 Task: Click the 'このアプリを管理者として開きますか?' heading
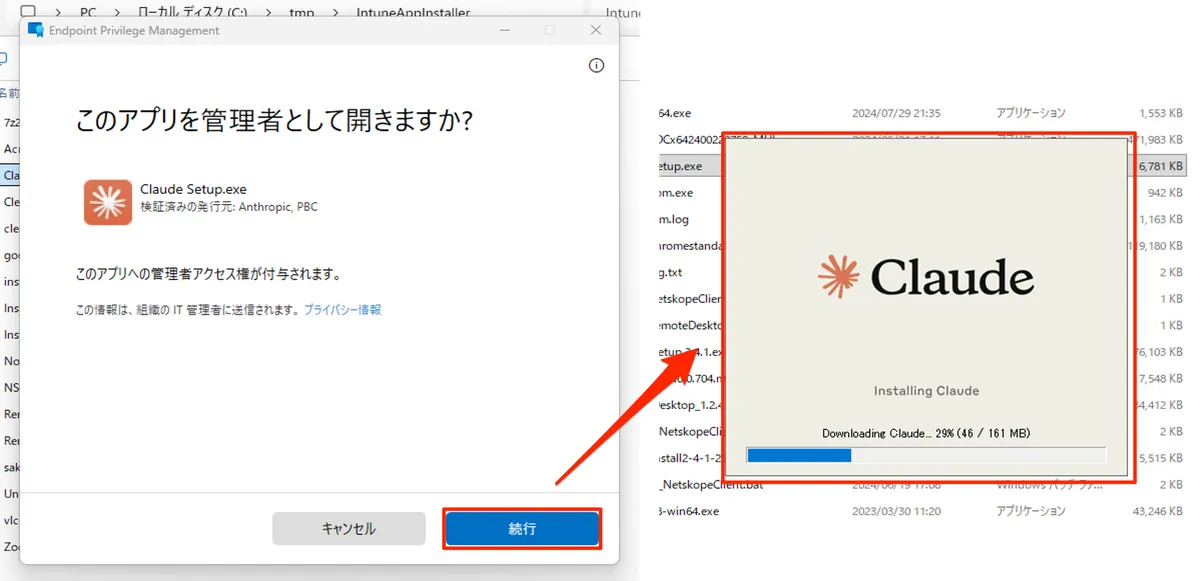point(274,121)
